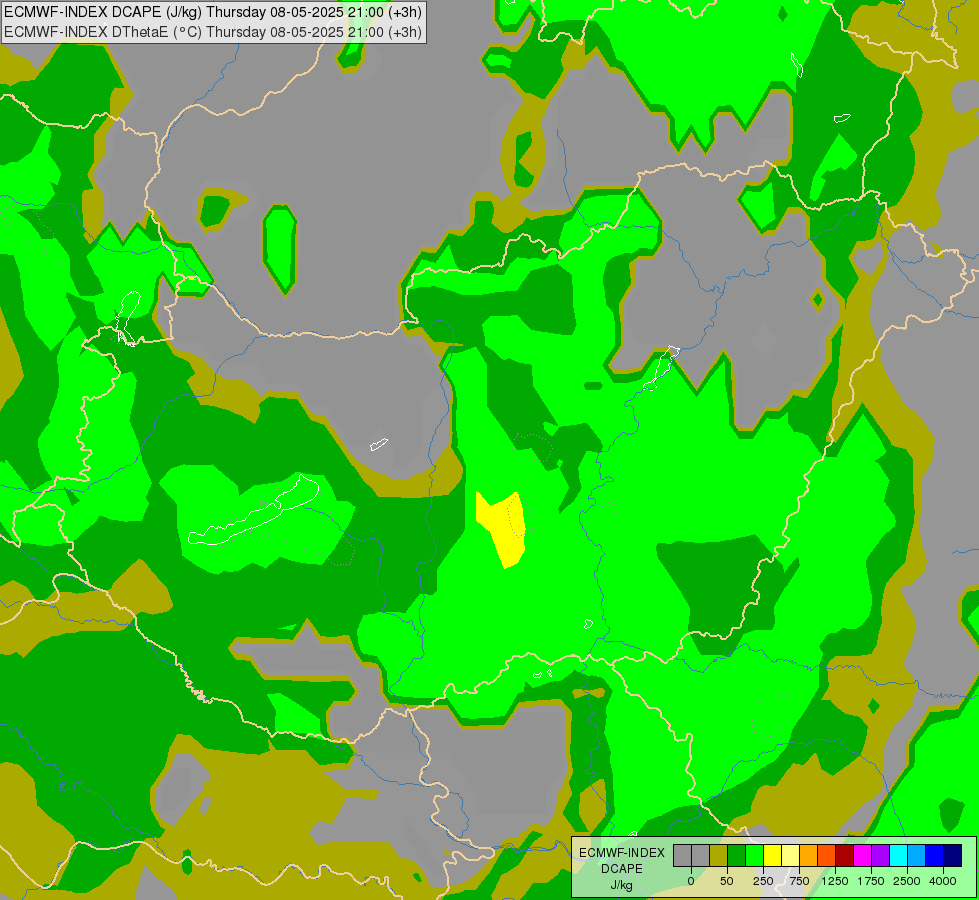This screenshot has height=900, width=979.
Task: Click the legend value 0
Action: click(691, 881)
